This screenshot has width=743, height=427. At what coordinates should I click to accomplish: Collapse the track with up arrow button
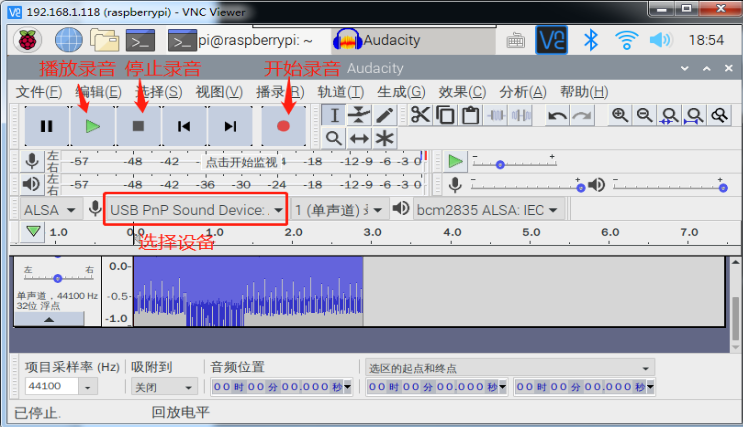[49, 319]
